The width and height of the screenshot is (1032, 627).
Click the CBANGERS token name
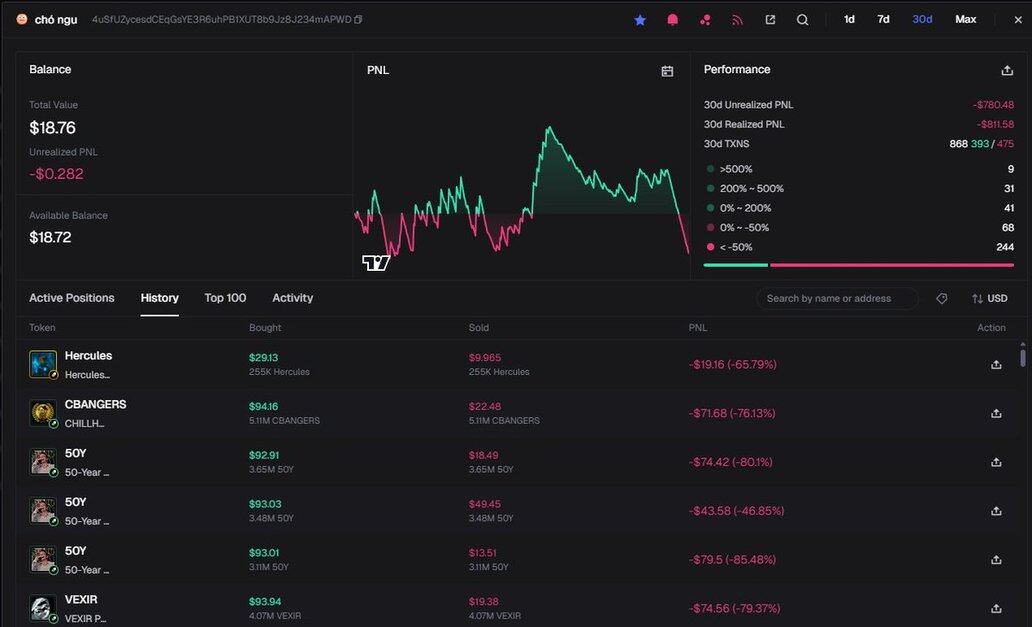pyautogui.click(x=95, y=405)
